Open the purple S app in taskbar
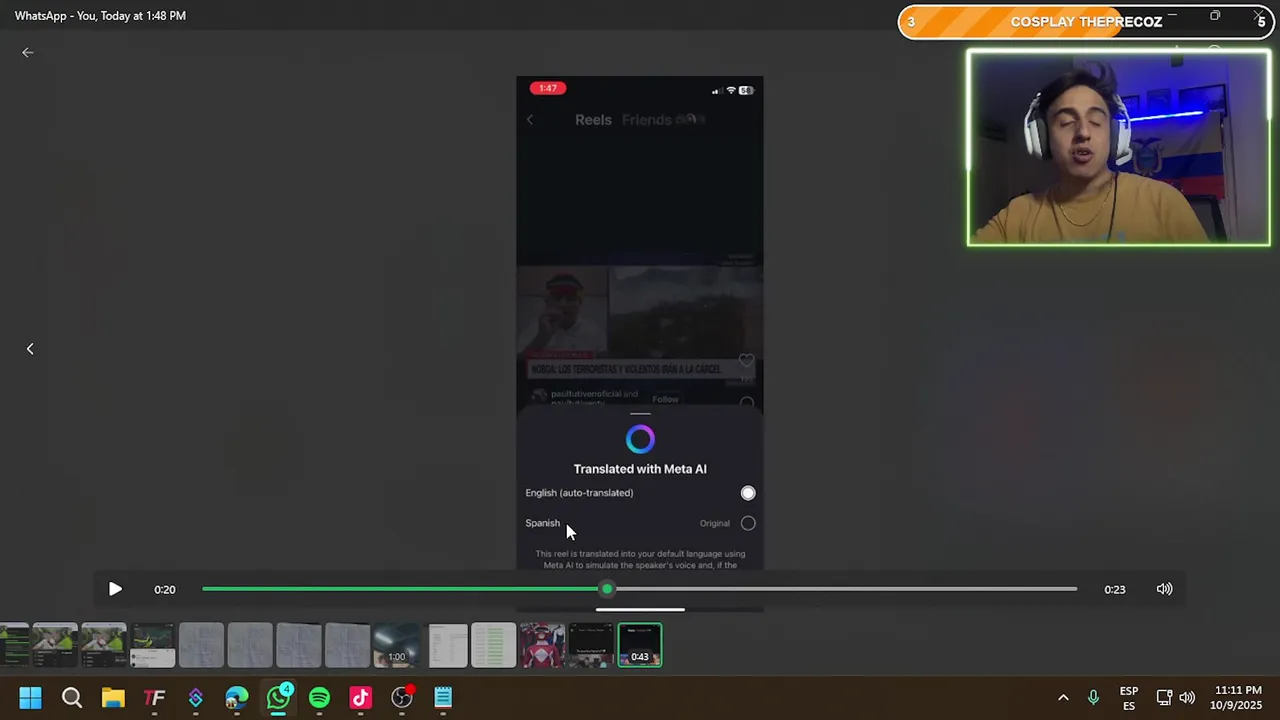The width and height of the screenshot is (1280, 720). point(196,698)
